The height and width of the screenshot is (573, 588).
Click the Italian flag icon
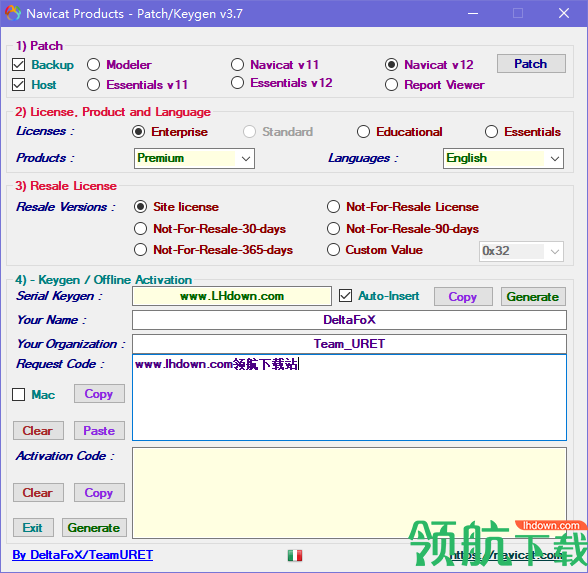point(295,555)
